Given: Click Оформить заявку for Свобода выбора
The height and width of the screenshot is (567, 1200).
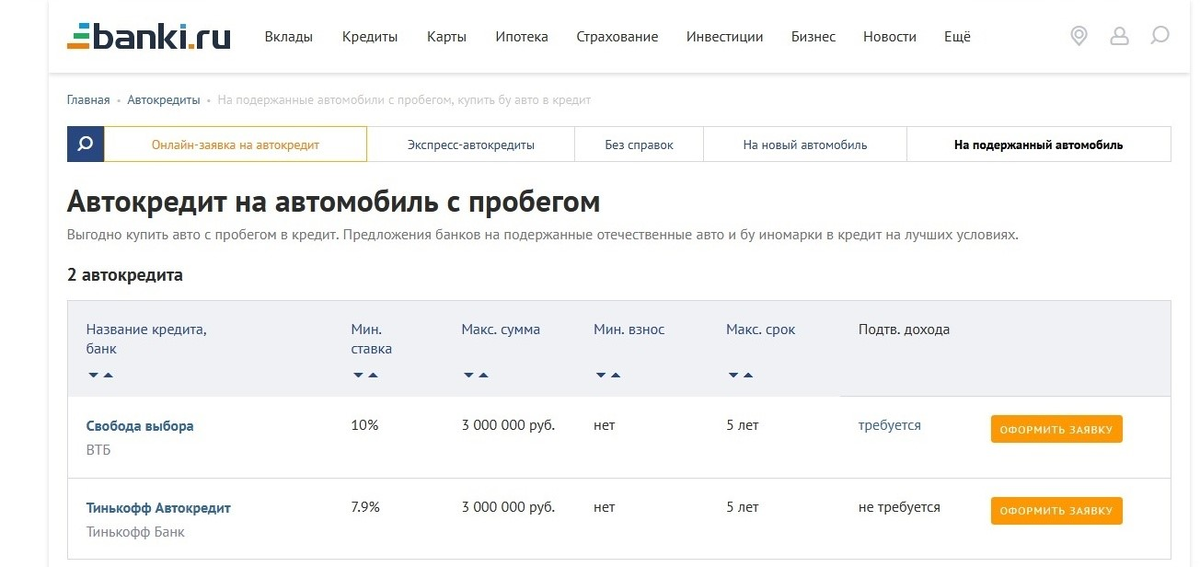Looking at the screenshot, I should click(1056, 429).
